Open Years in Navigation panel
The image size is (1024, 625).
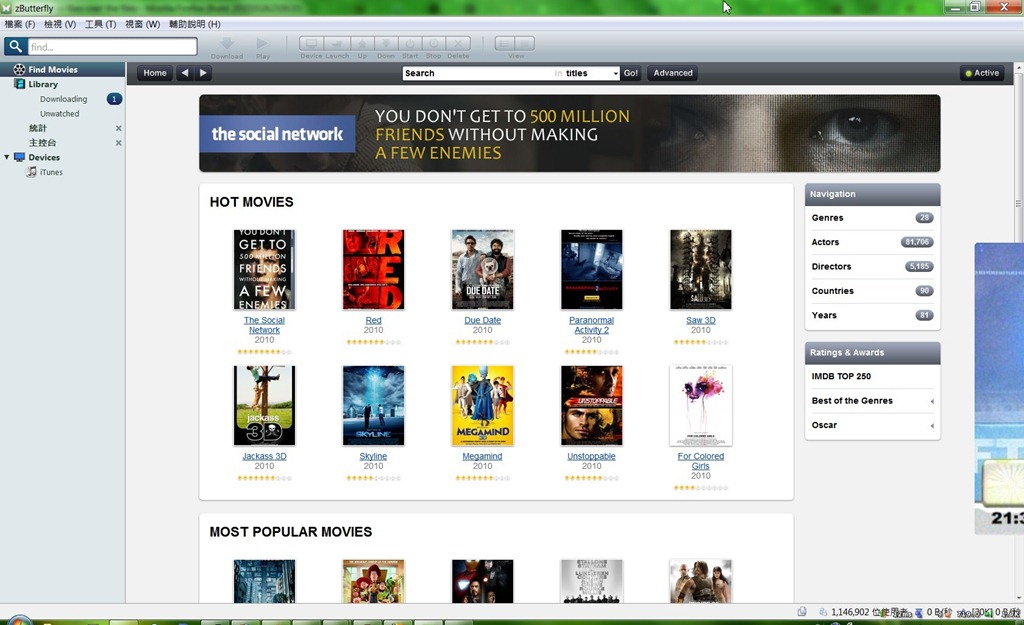[872, 315]
